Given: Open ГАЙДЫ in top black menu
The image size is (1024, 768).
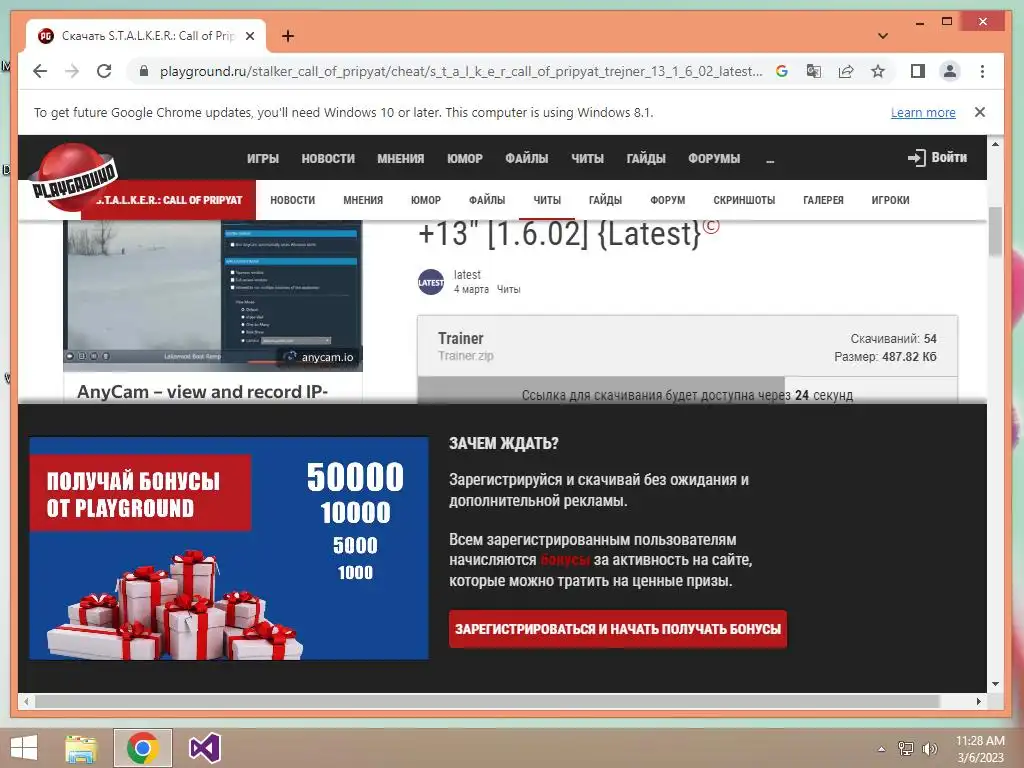Looking at the screenshot, I should click(646, 159).
